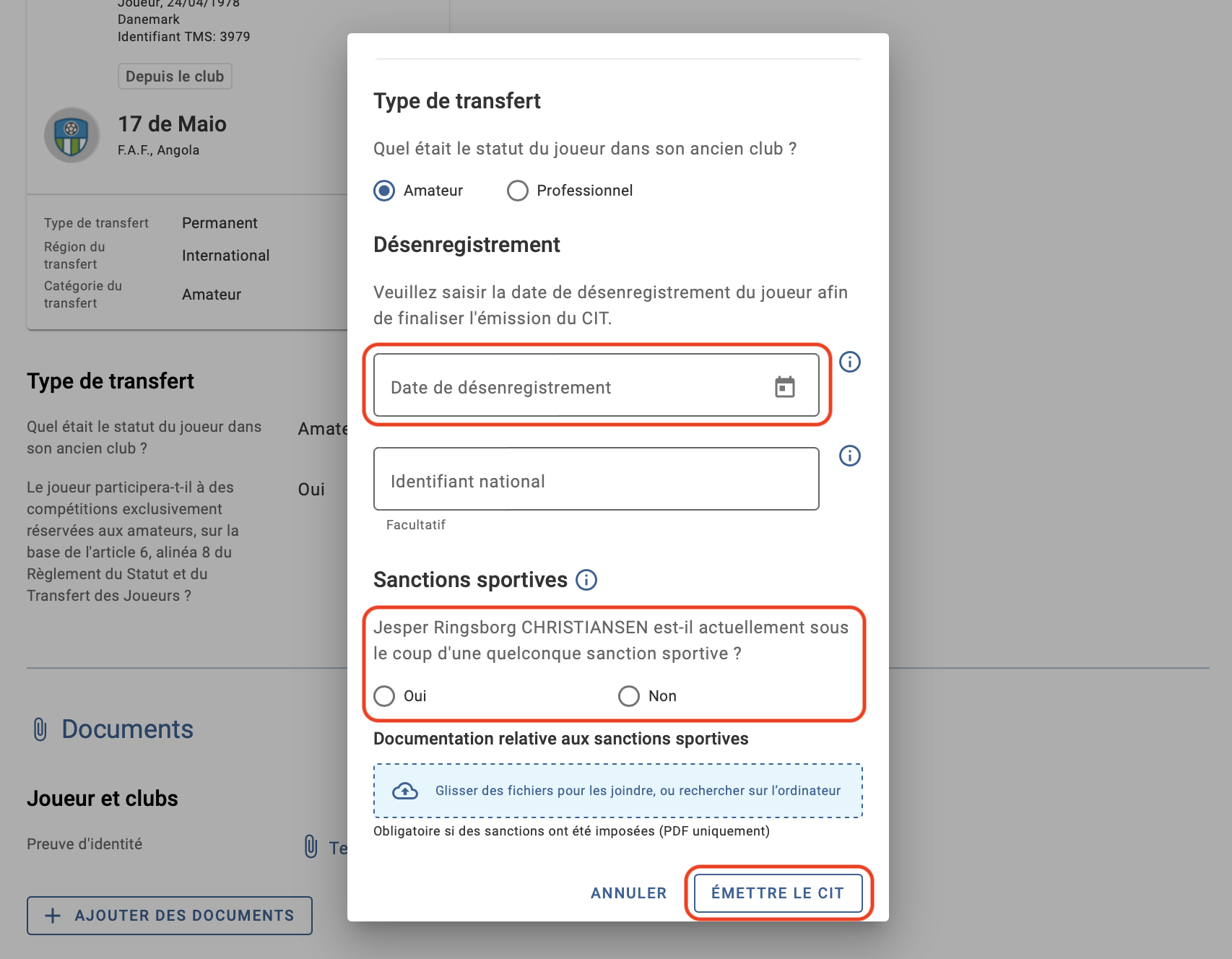Click paperclip icon next to Preuve d'identité
The width and height of the screenshot is (1232, 959).
(x=311, y=846)
